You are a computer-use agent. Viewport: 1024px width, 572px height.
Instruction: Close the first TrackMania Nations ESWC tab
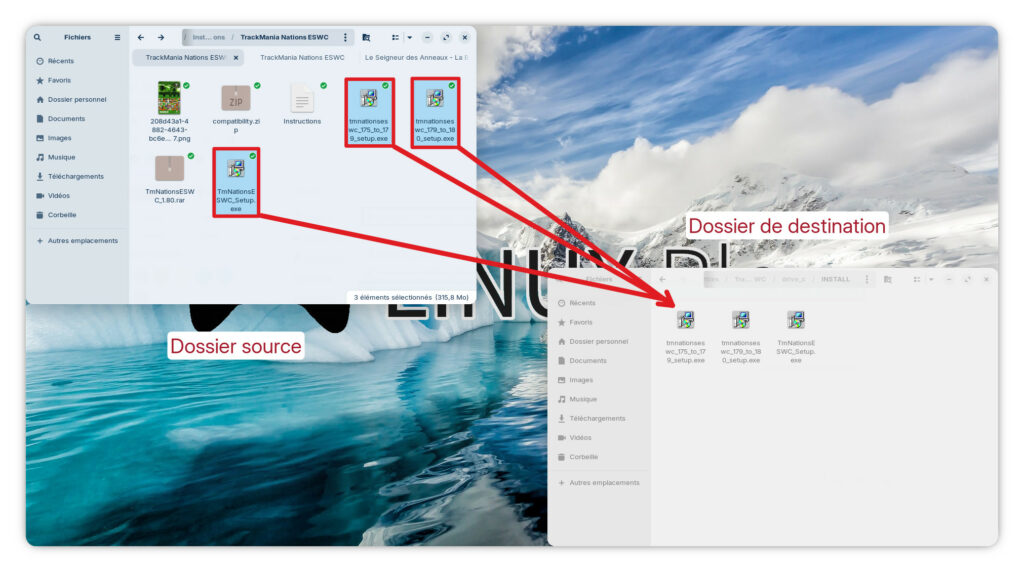[x=235, y=57]
